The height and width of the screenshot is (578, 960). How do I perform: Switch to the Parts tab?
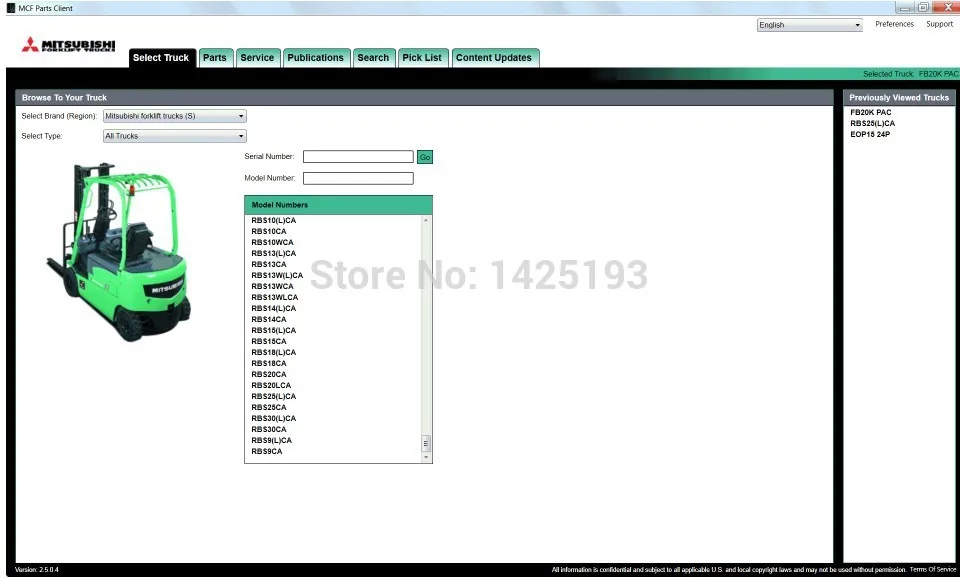pyautogui.click(x=215, y=58)
